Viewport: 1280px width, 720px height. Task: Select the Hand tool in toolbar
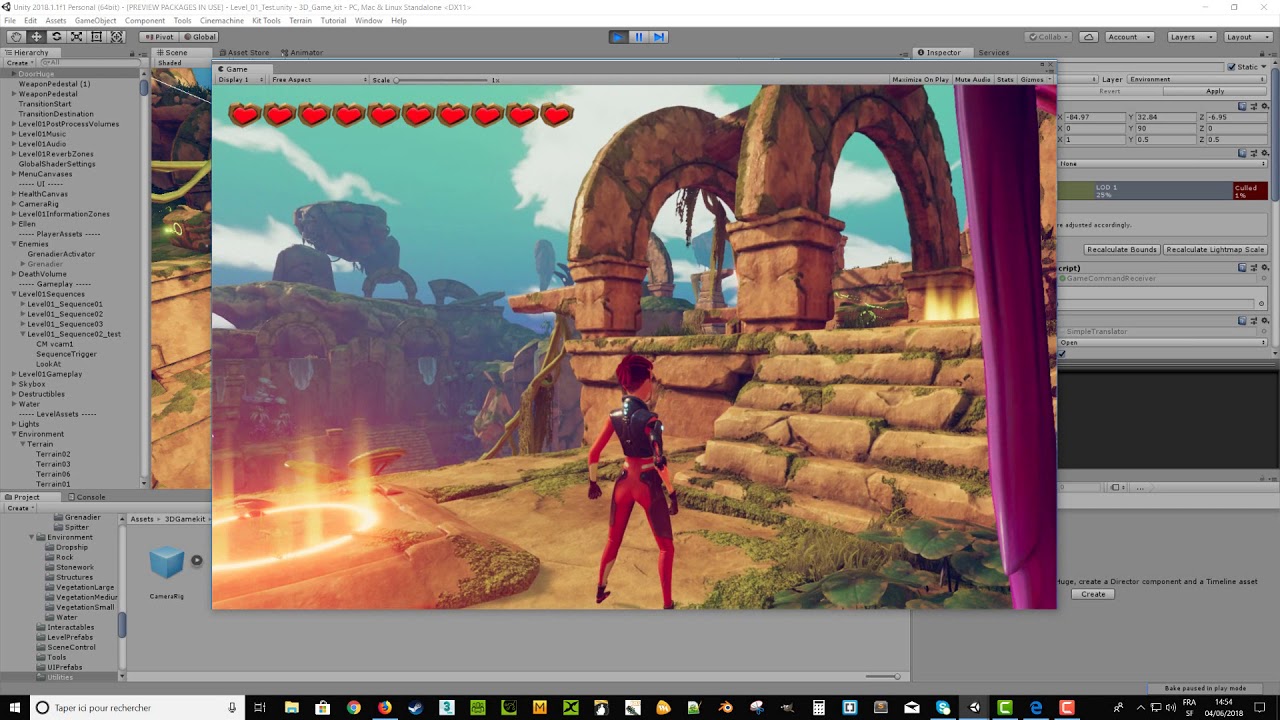pyautogui.click(x=15, y=37)
